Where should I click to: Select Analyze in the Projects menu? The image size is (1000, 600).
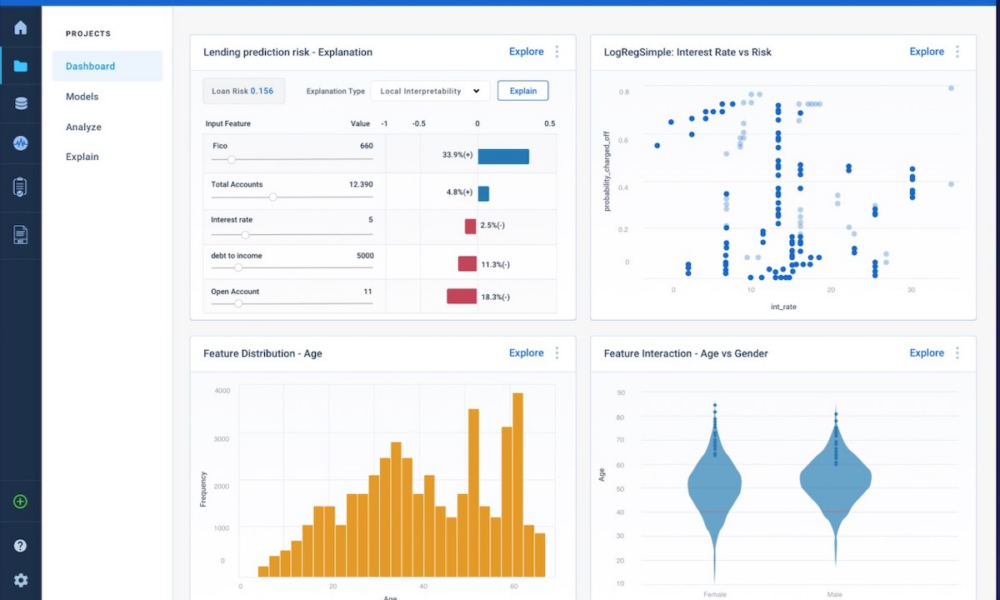84,127
